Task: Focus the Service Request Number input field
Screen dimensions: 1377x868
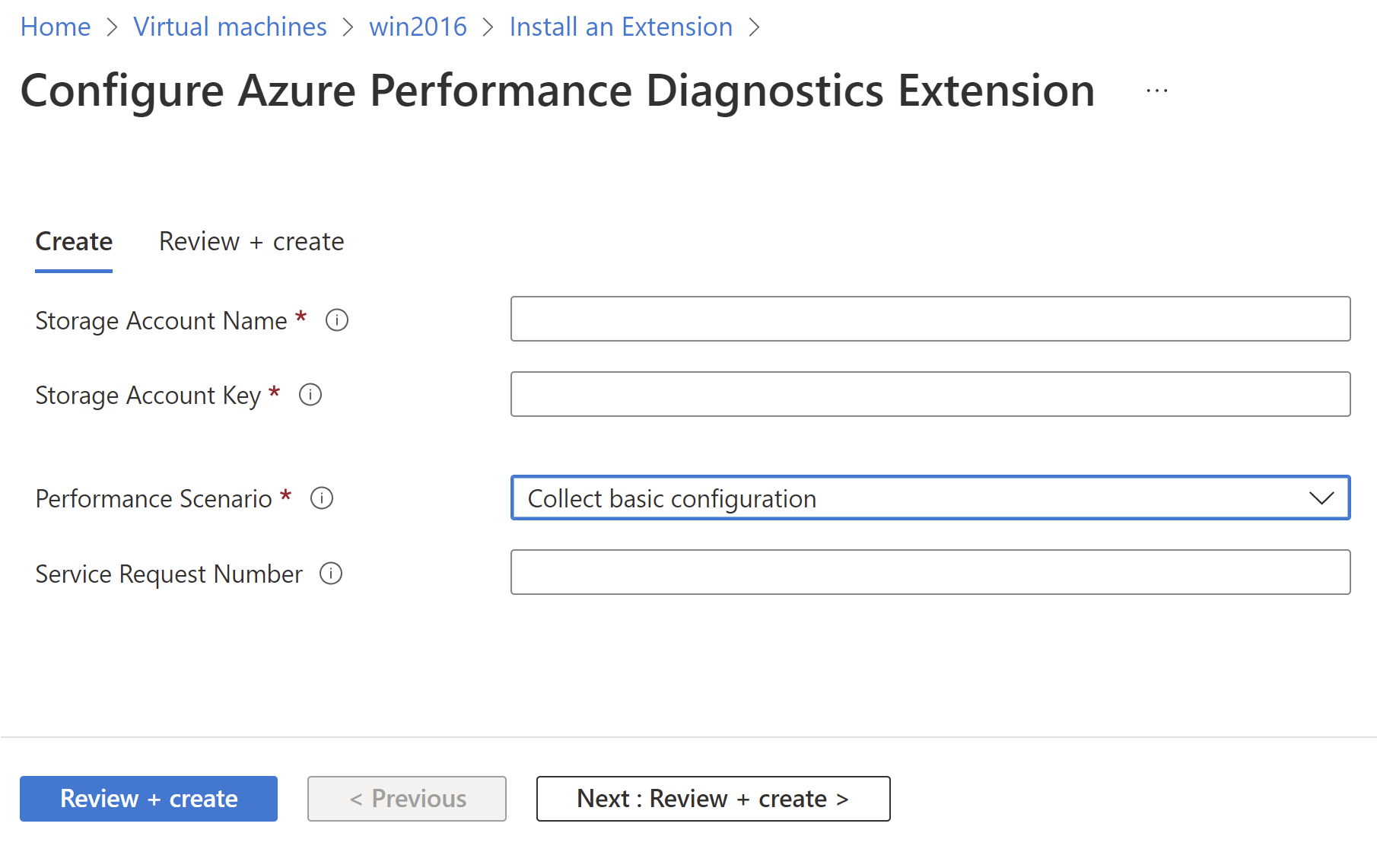Action: click(930, 572)
